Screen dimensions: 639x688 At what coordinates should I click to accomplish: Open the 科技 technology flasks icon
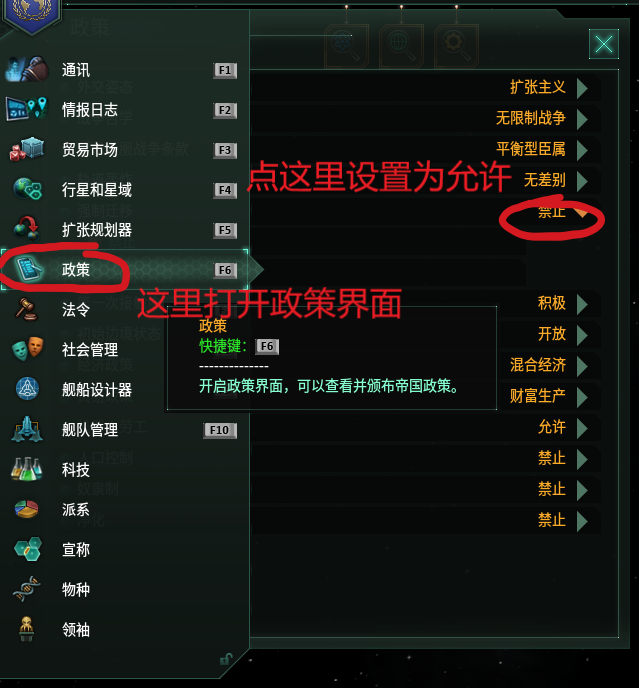[x=27, y=469]
